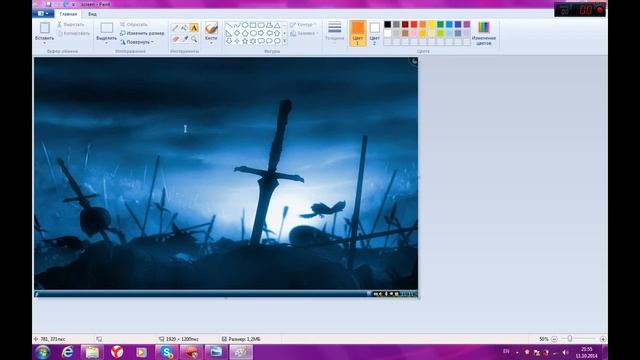Select the Text tool marked A
The image size is (640, 360).
click(x=194, y=28)
